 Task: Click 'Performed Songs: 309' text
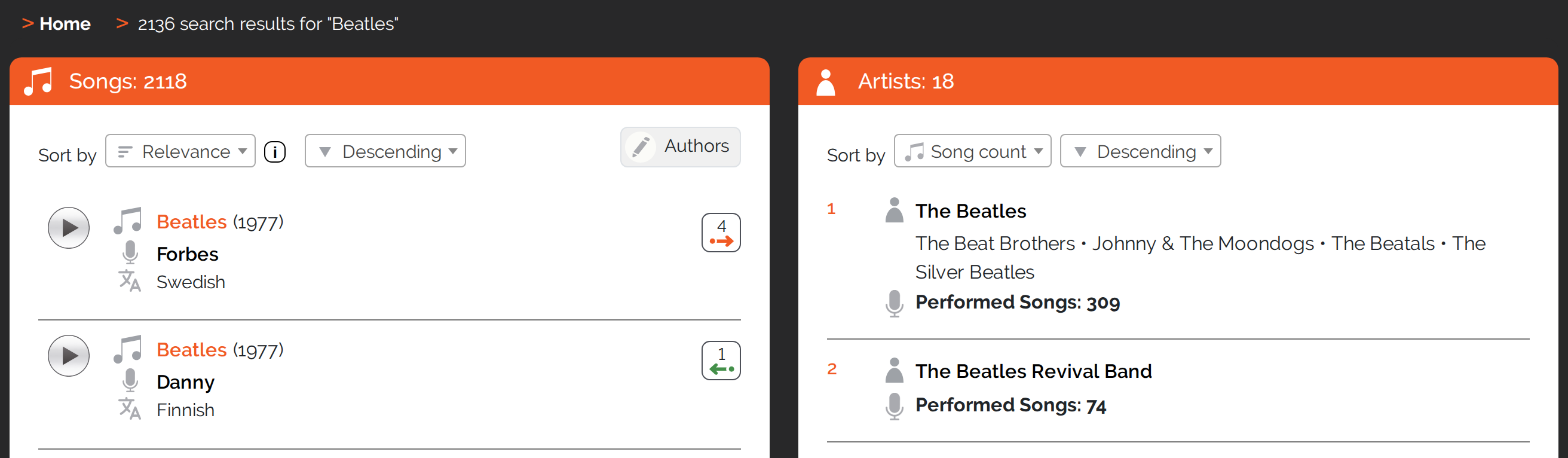[1017, 302]
